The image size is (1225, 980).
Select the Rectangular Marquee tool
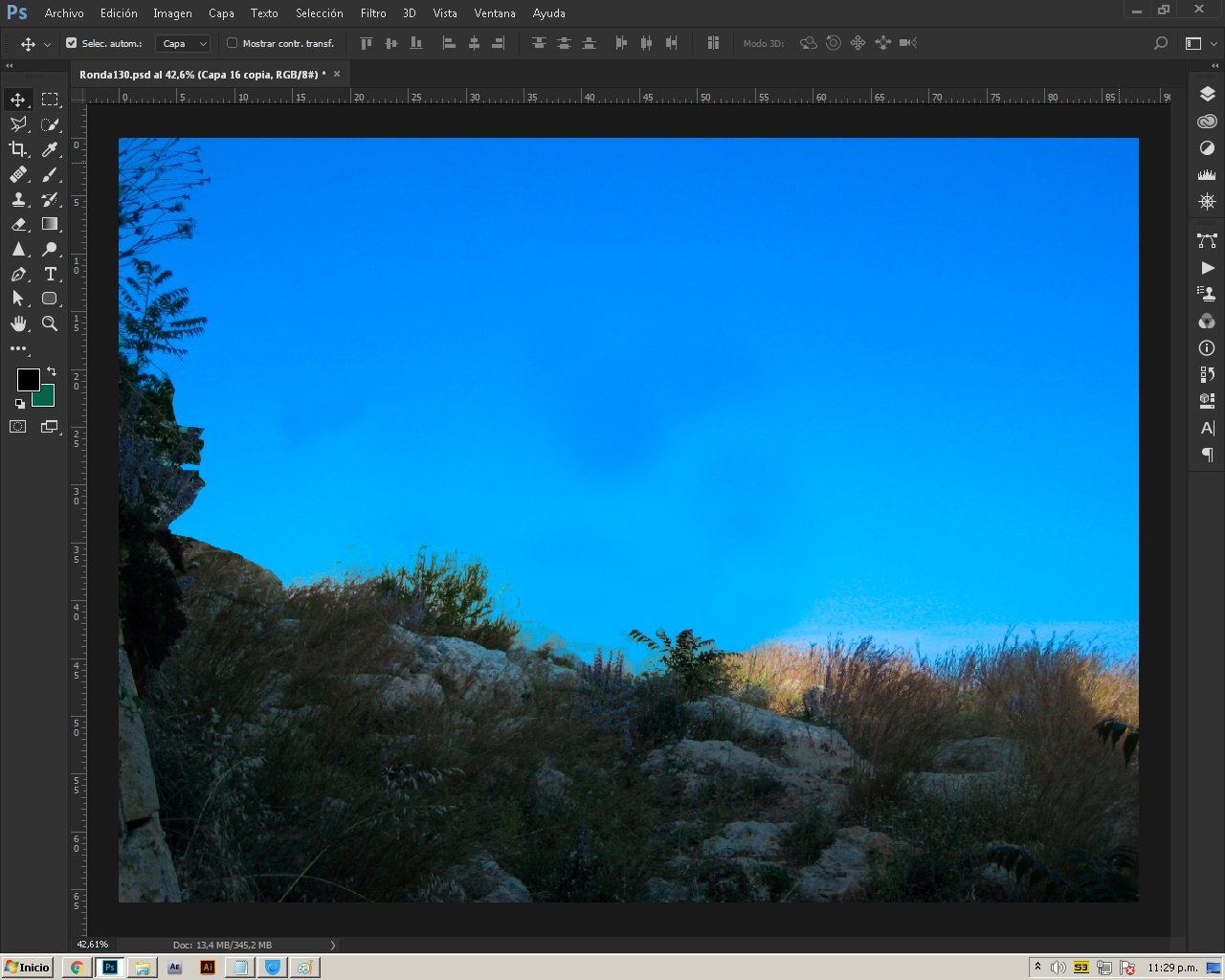[x=50, y=100]
